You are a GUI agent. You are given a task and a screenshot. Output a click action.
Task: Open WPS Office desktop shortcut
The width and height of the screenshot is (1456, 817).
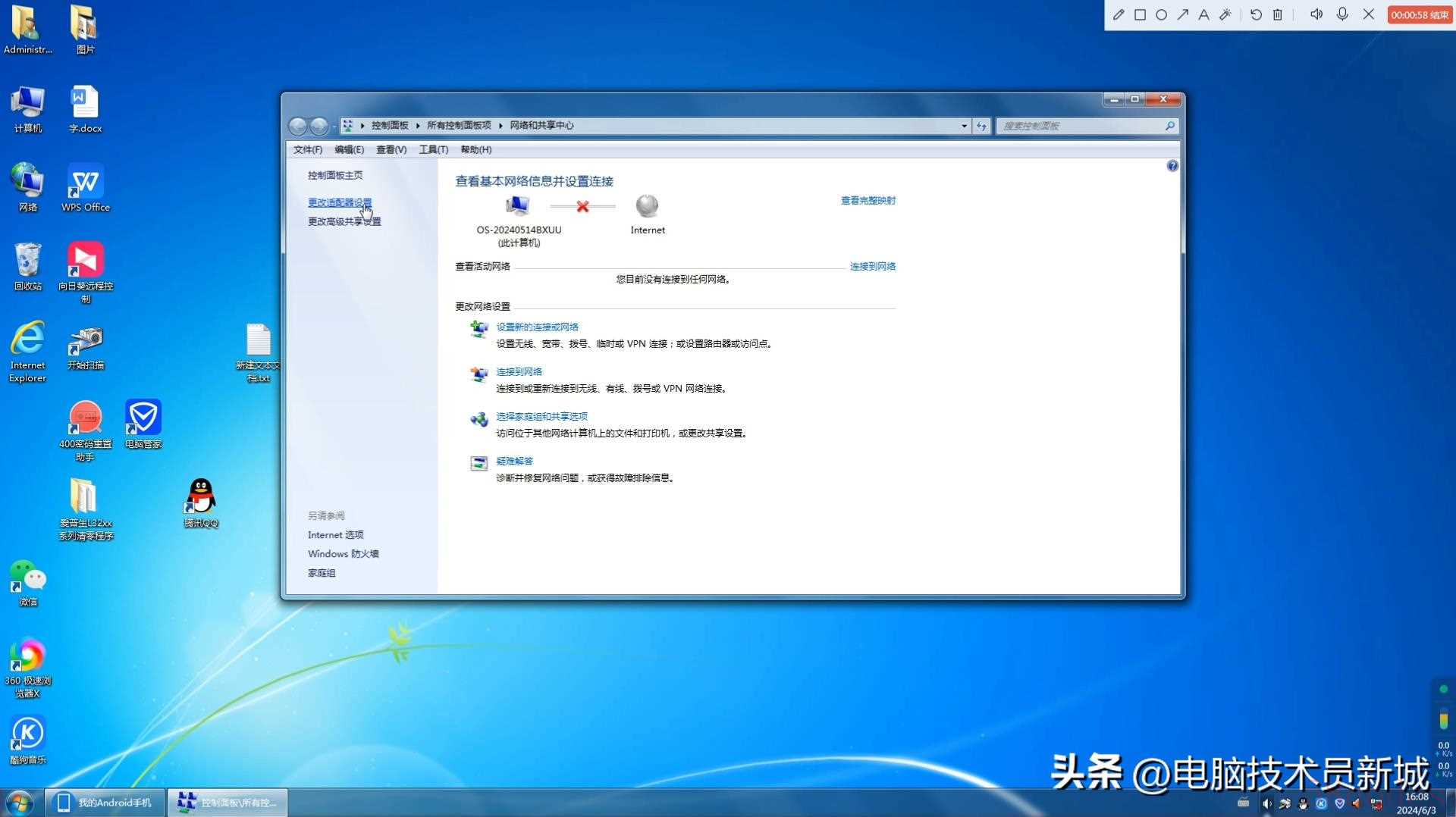(x=86, y=187)
